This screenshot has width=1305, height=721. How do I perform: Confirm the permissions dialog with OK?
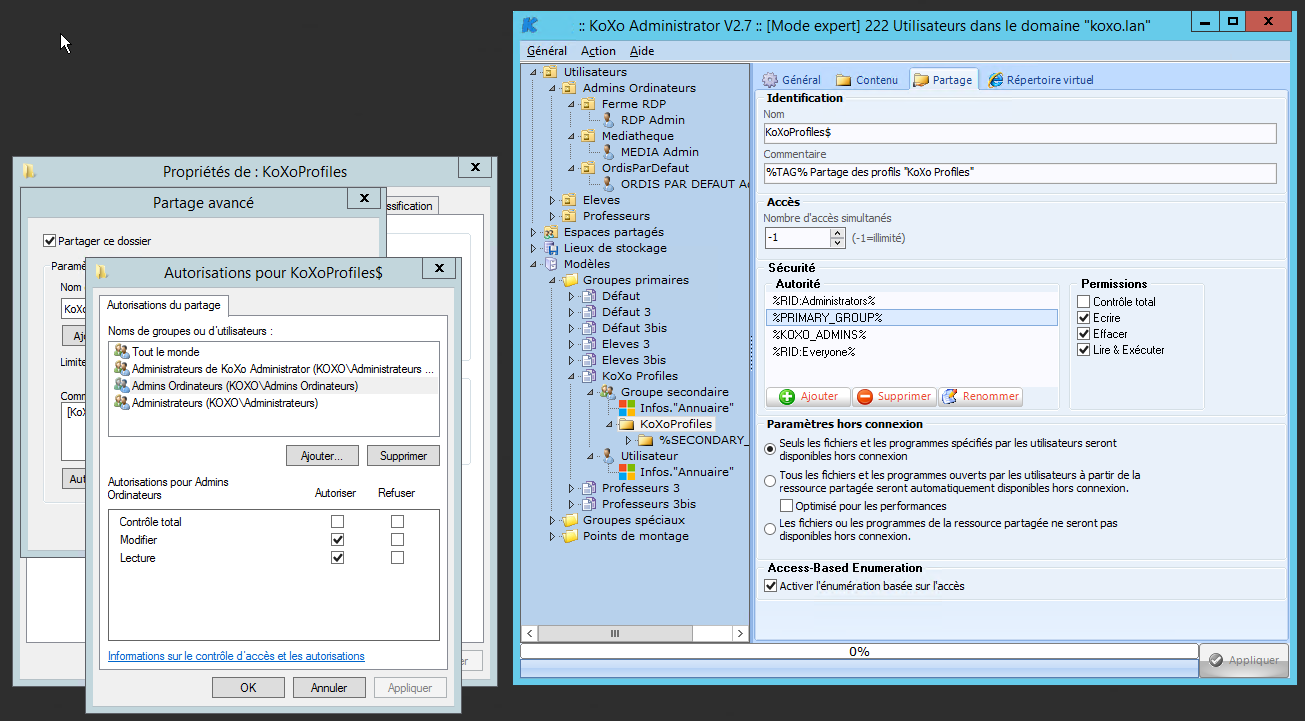[248, 688]
